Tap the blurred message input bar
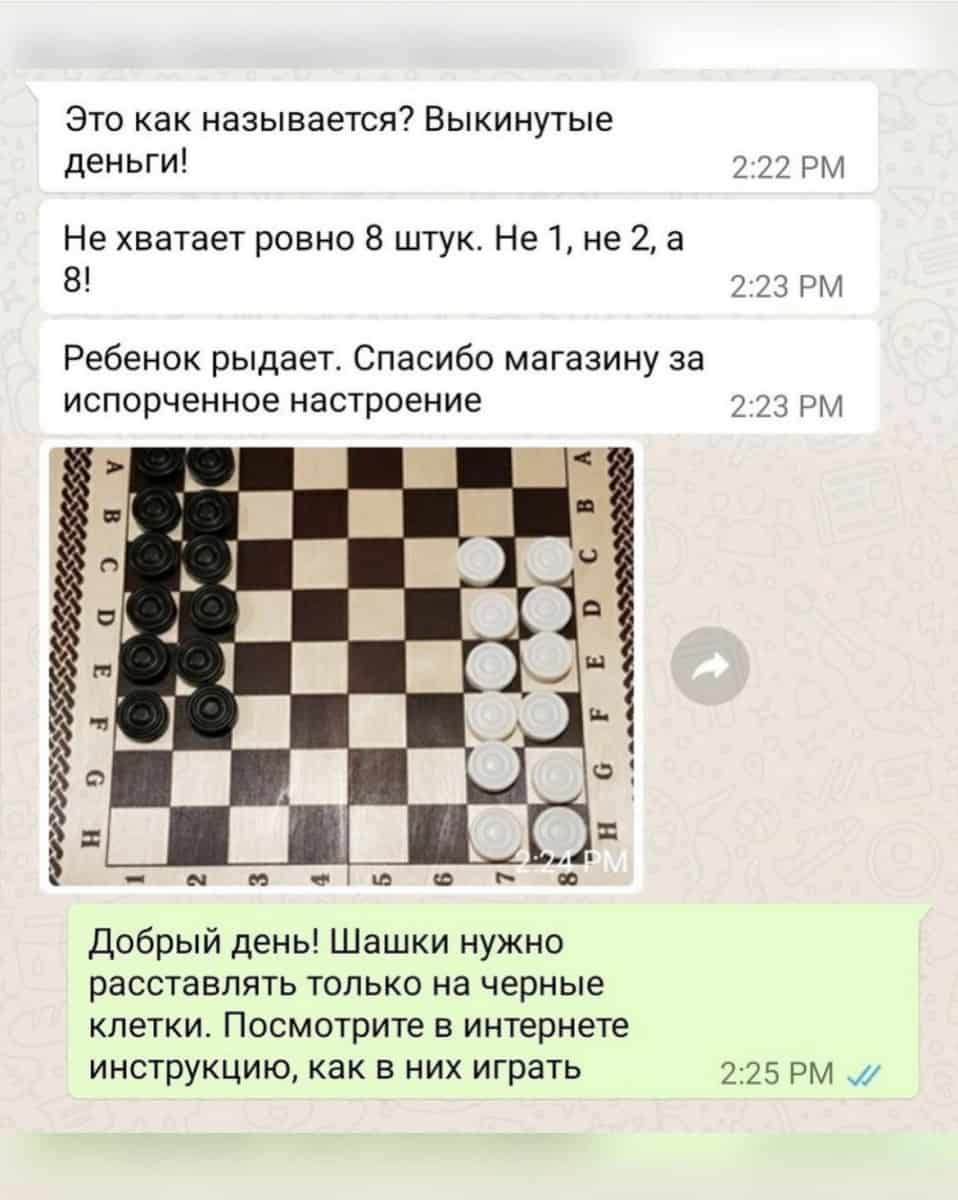This screenshot has height=1200, width=958. (x=478, y=1160)
